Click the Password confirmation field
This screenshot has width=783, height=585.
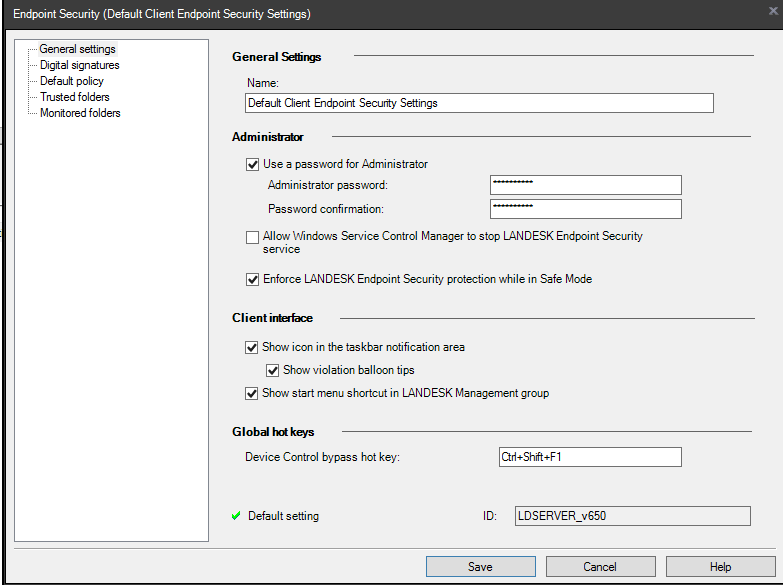pos(585,209)
